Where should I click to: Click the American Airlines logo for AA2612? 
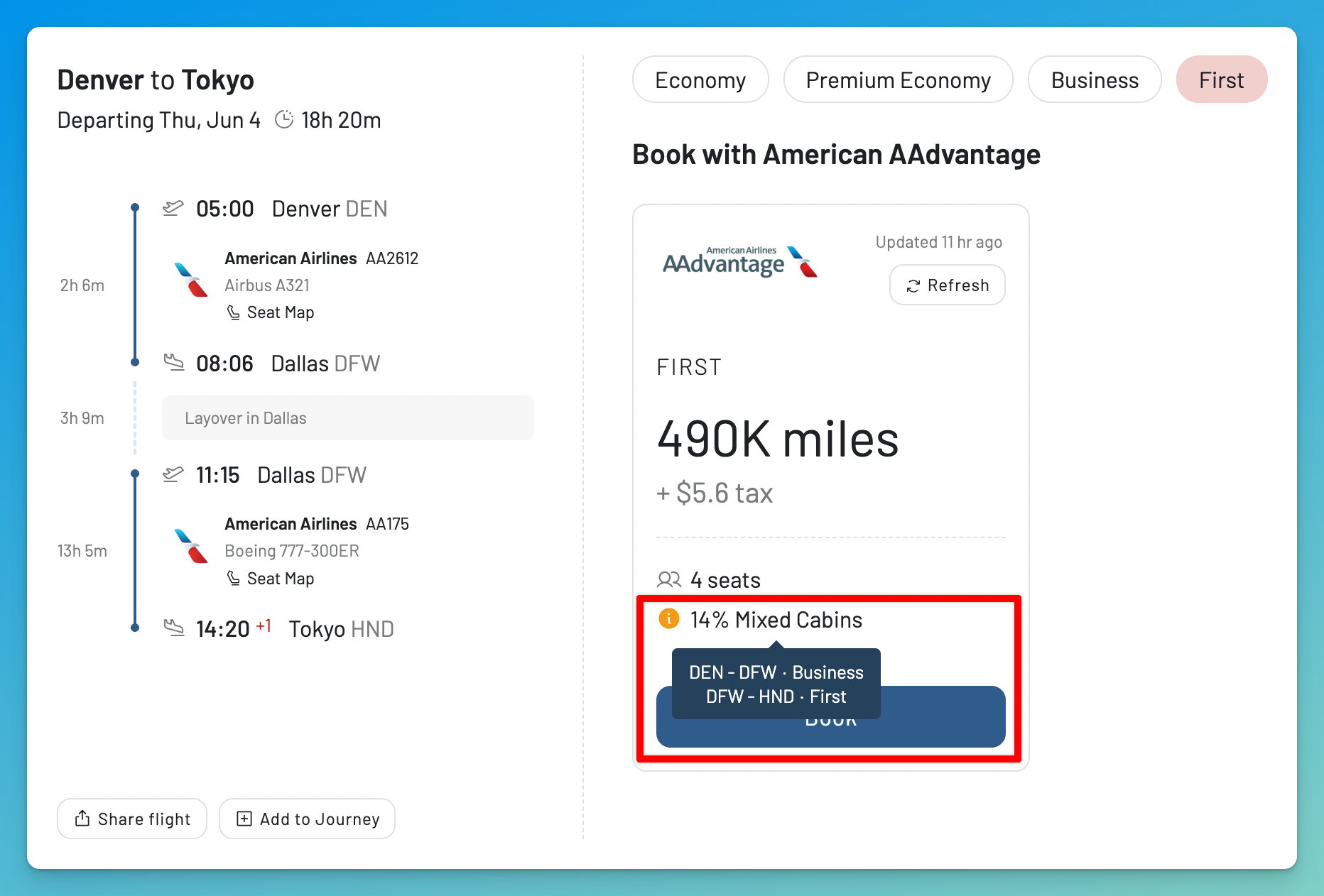tap(191, 280)
